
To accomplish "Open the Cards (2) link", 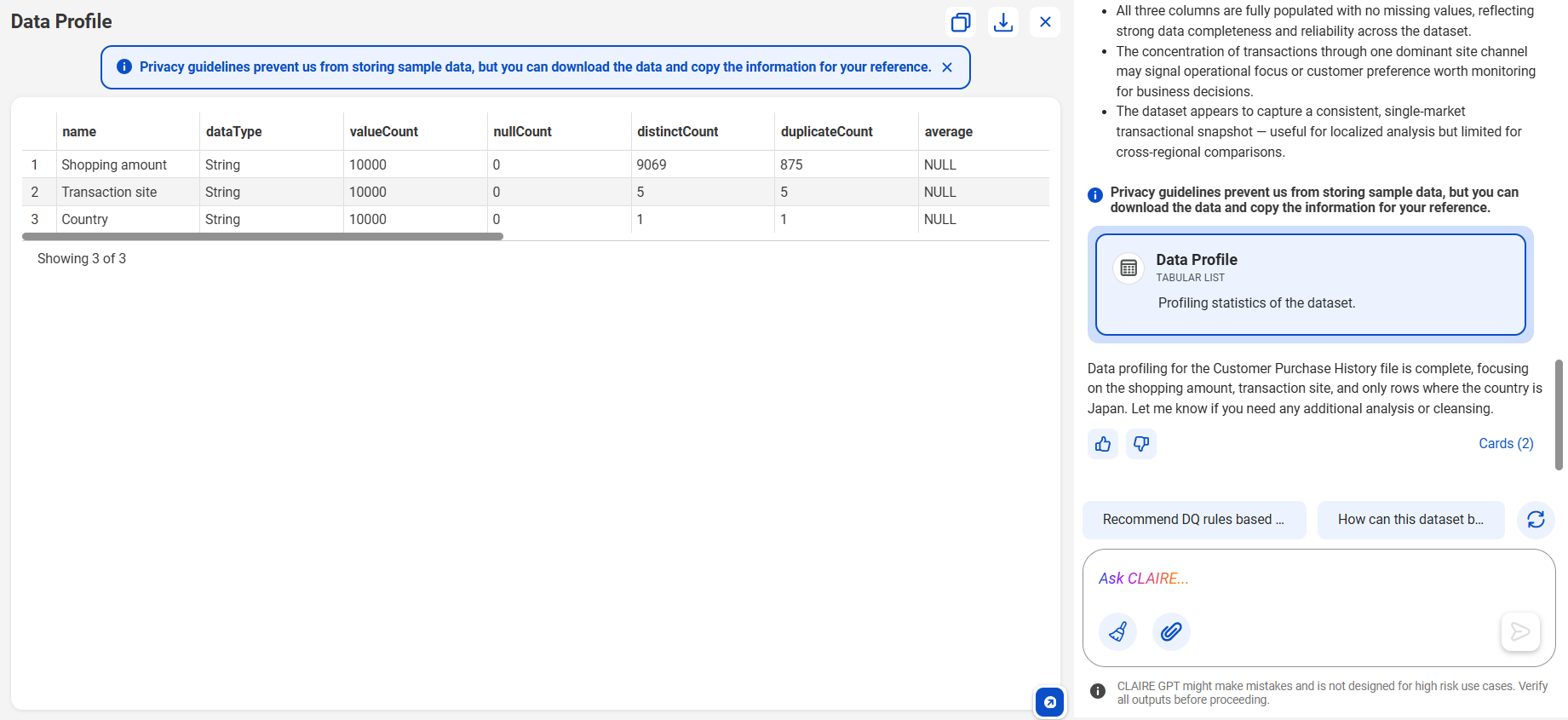I will pos(1506,444).
